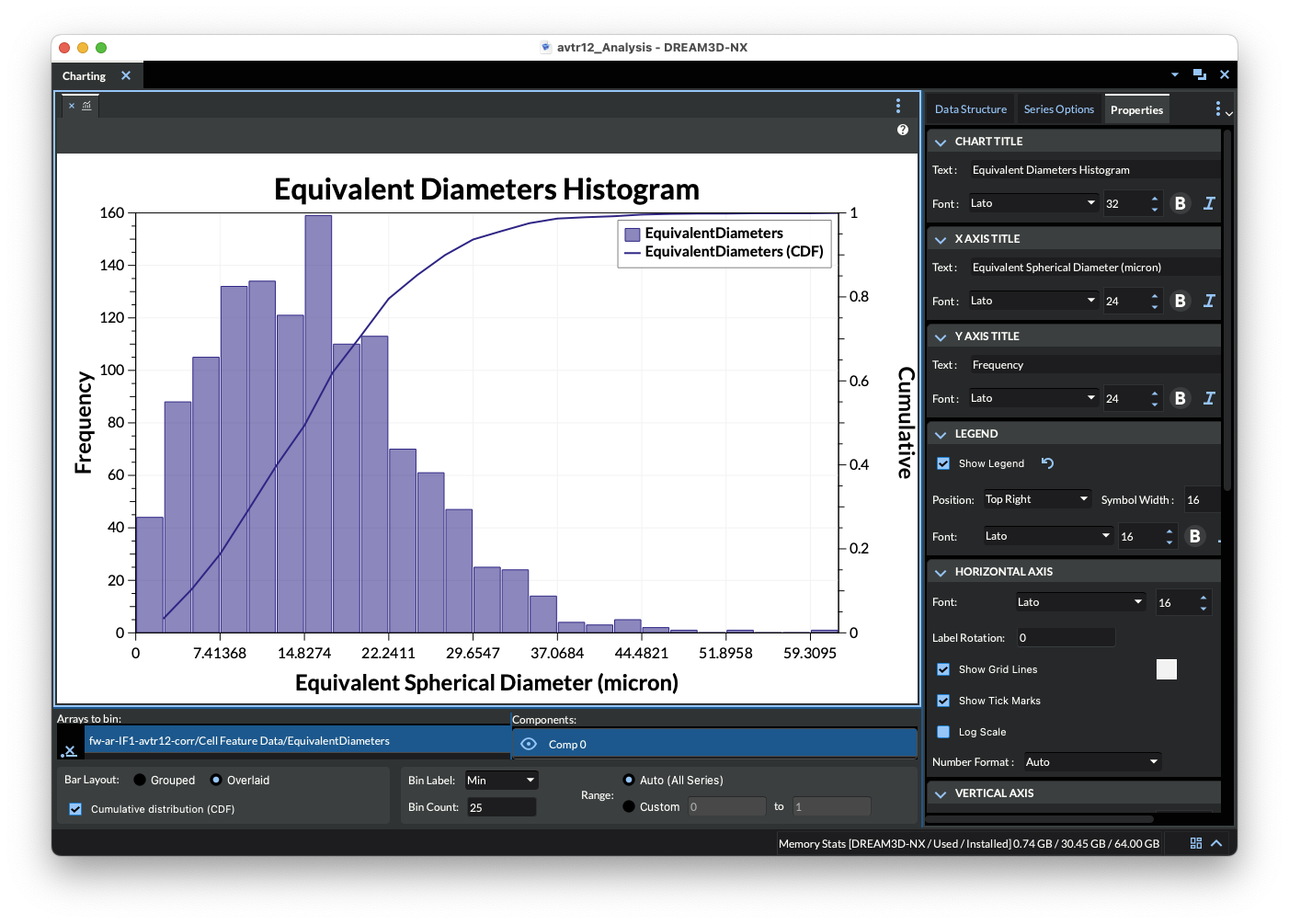Select Auto (All Series) range option

(x=629, y=780)
